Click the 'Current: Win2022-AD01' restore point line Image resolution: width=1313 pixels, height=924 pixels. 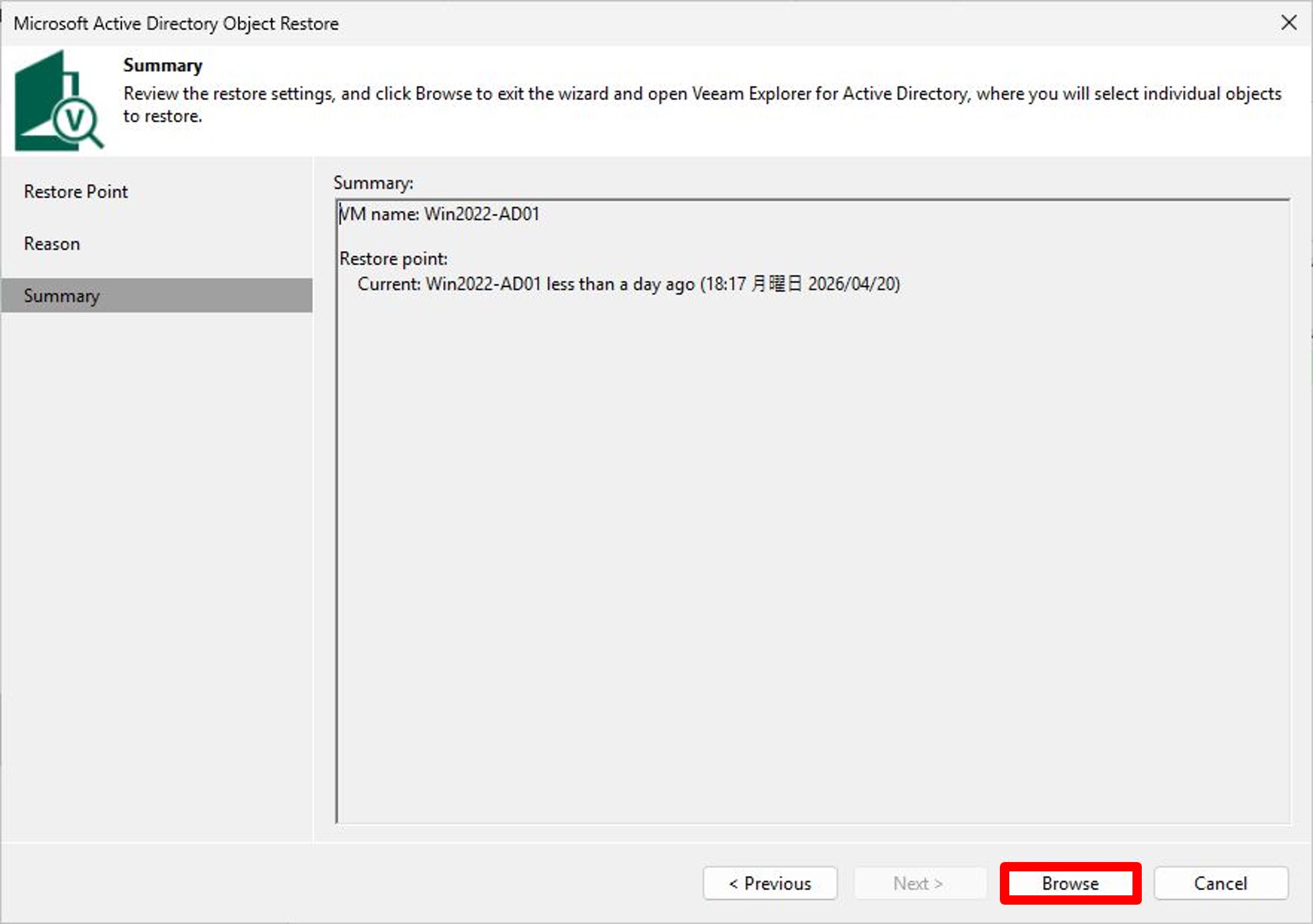pos(628,284)
